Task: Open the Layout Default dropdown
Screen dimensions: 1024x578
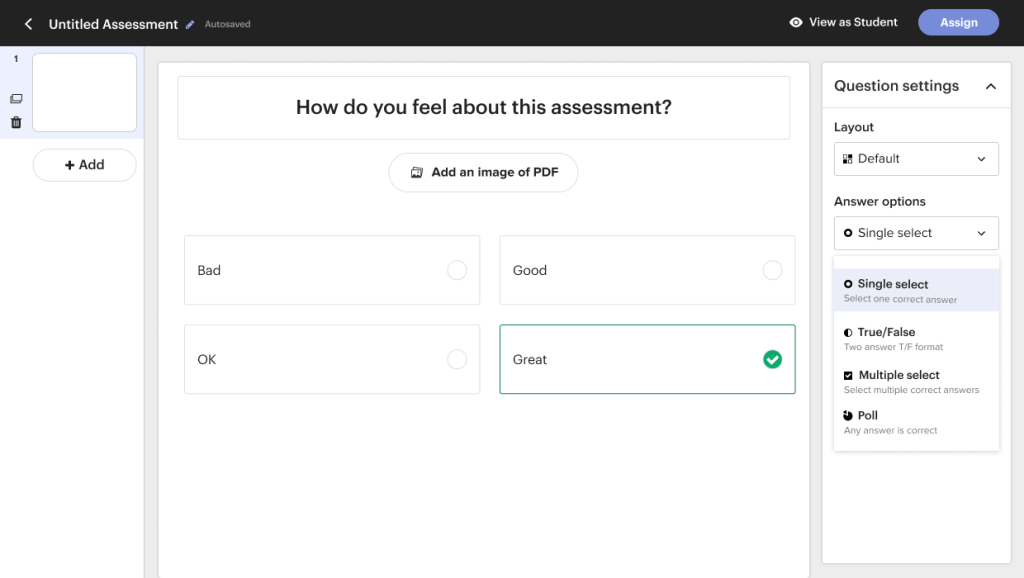Action: click(x=916, y=159)
